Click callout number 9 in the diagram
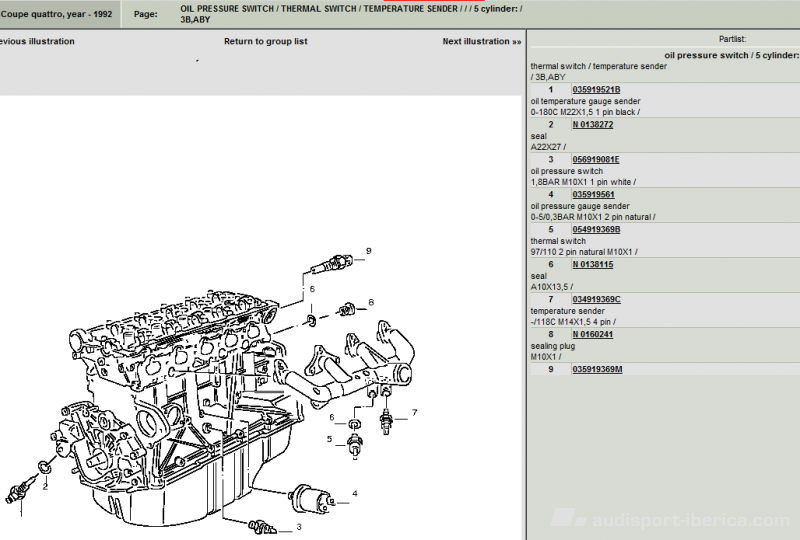Image resolution: width=800 pixels, height=540 pixels. click(x=368, y=251)
